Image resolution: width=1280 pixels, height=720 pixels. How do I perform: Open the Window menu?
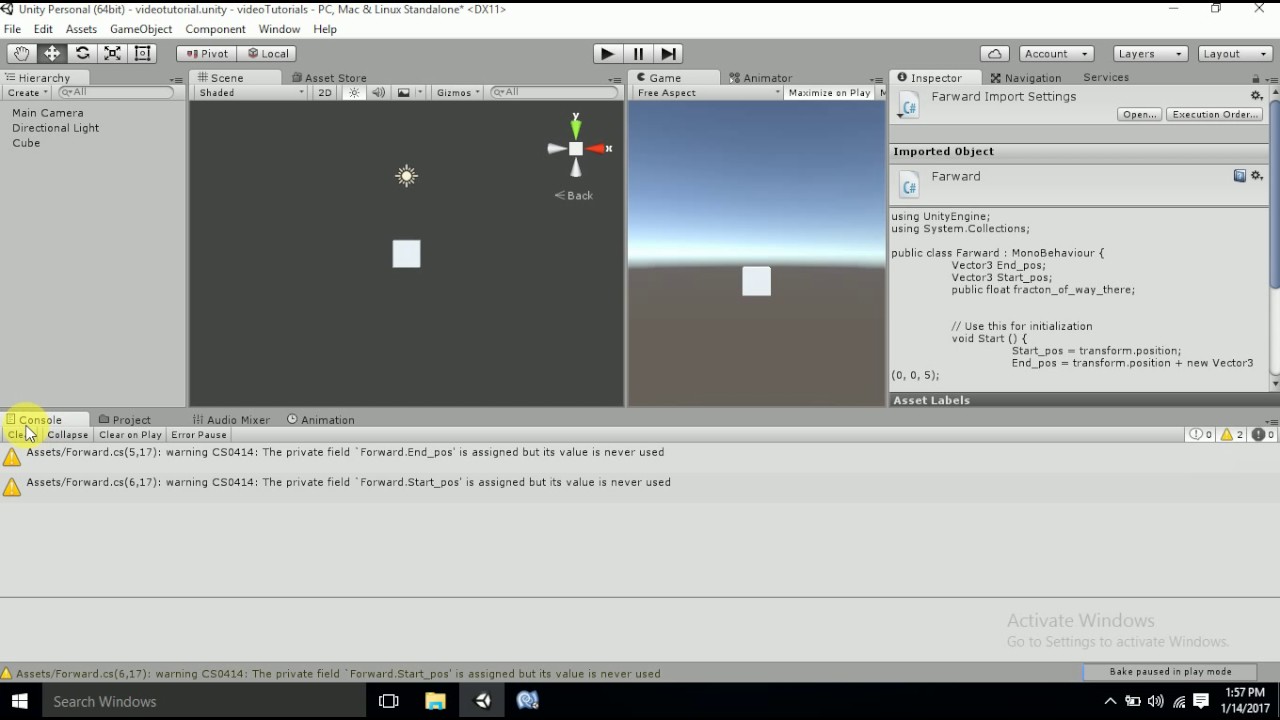click(x=279, y=29)
